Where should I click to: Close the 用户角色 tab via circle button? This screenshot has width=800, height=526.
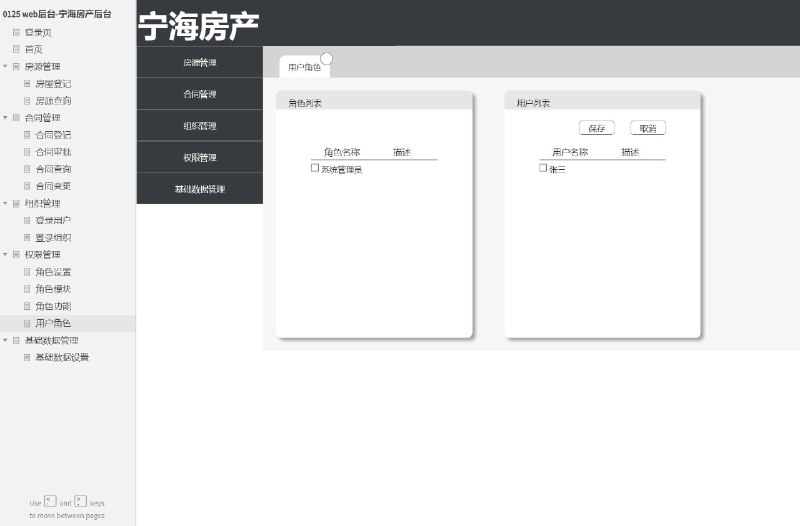pyautogui.click(x=327, y=59)
